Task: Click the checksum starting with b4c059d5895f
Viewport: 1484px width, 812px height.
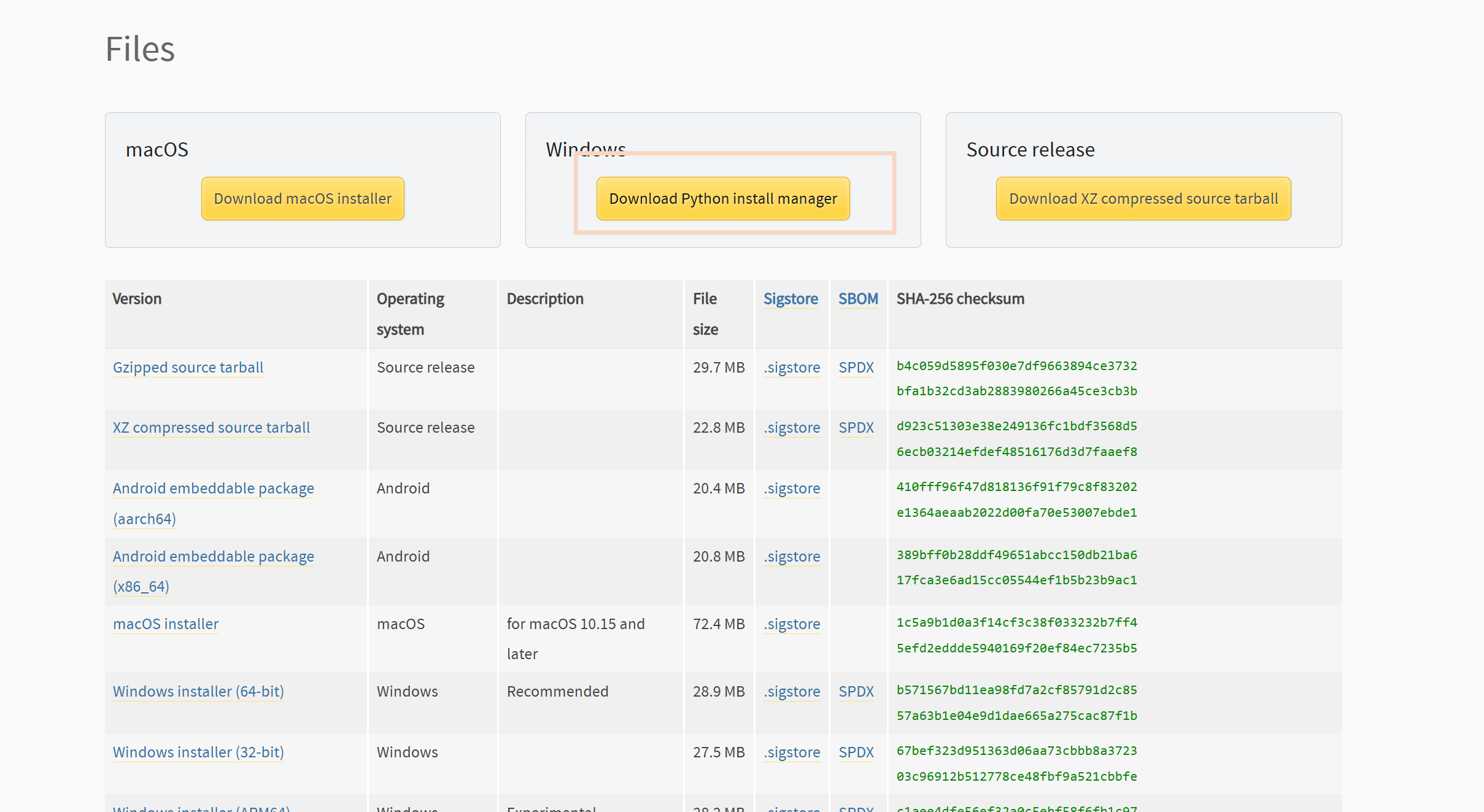Action: coord(1017,378)
